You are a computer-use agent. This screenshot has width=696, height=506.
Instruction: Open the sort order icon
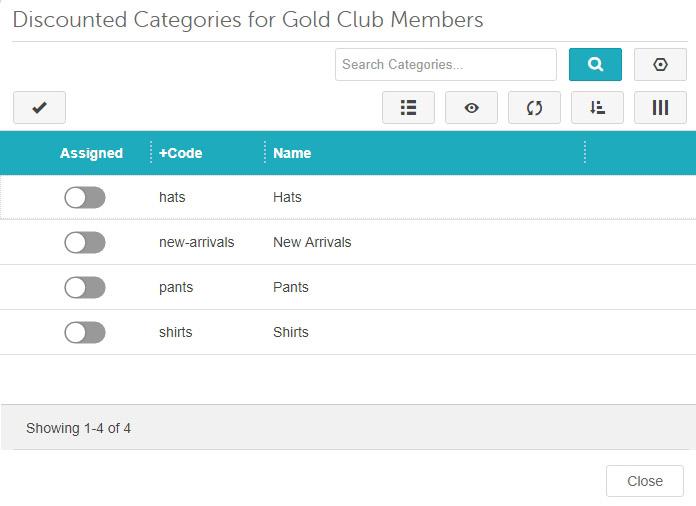(597, 107)
